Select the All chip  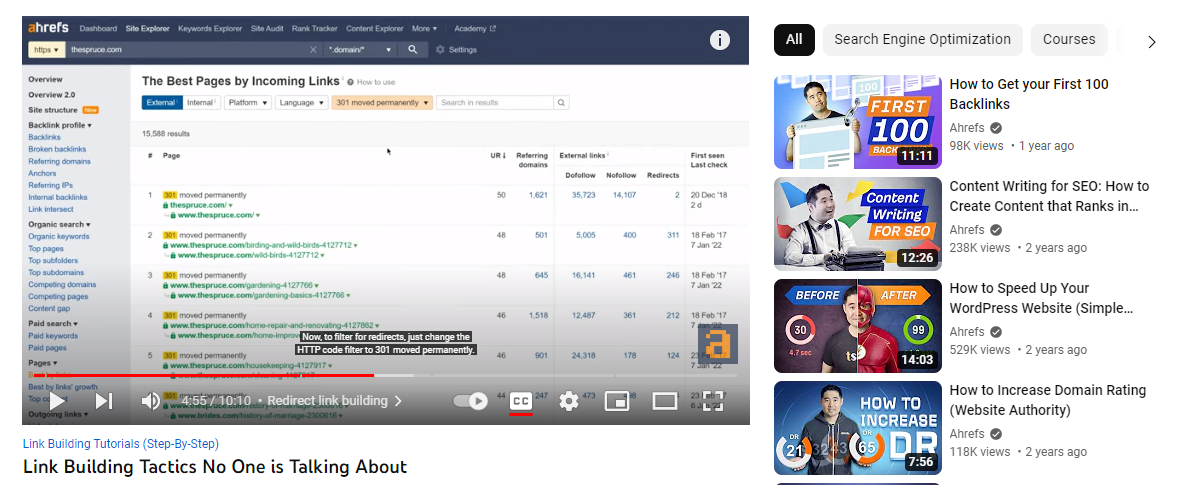pos(794,40)
